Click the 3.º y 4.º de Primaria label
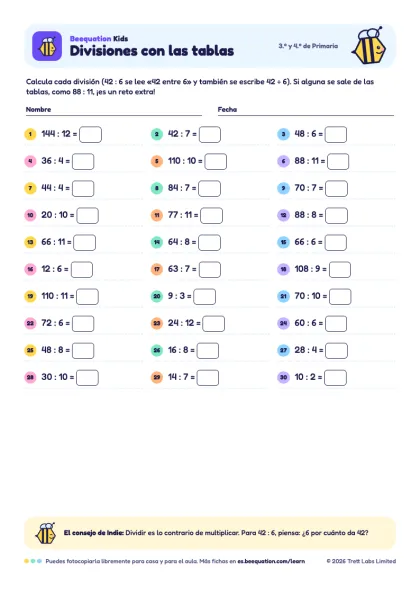This screenshot has width=420, height=595. coord(308,46)
